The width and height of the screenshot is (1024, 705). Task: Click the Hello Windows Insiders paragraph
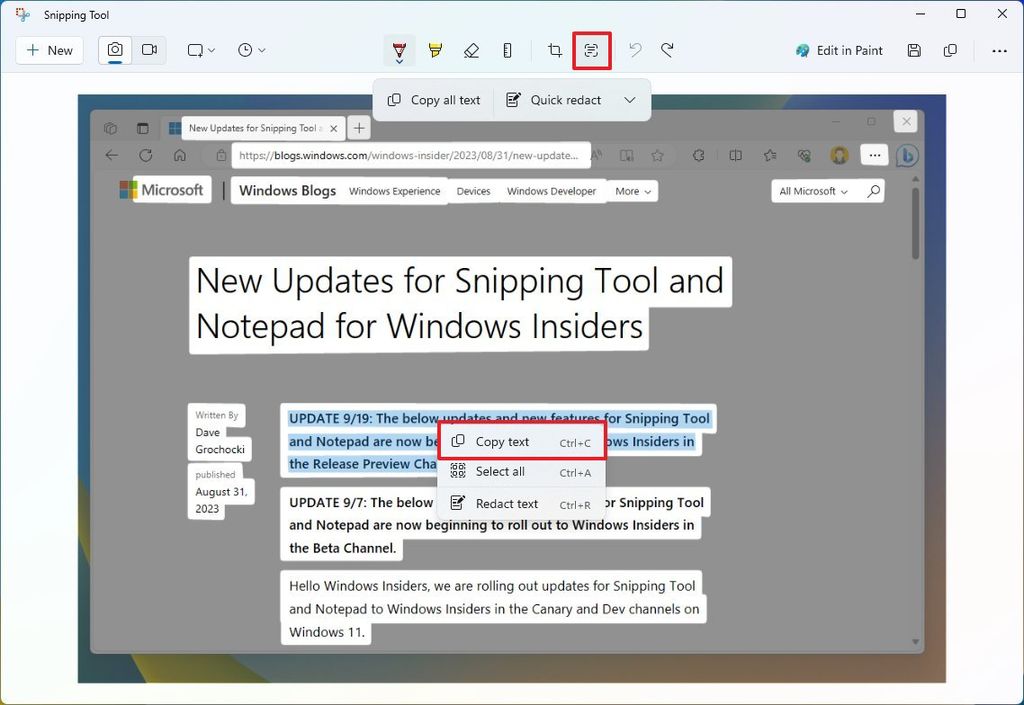493,608
